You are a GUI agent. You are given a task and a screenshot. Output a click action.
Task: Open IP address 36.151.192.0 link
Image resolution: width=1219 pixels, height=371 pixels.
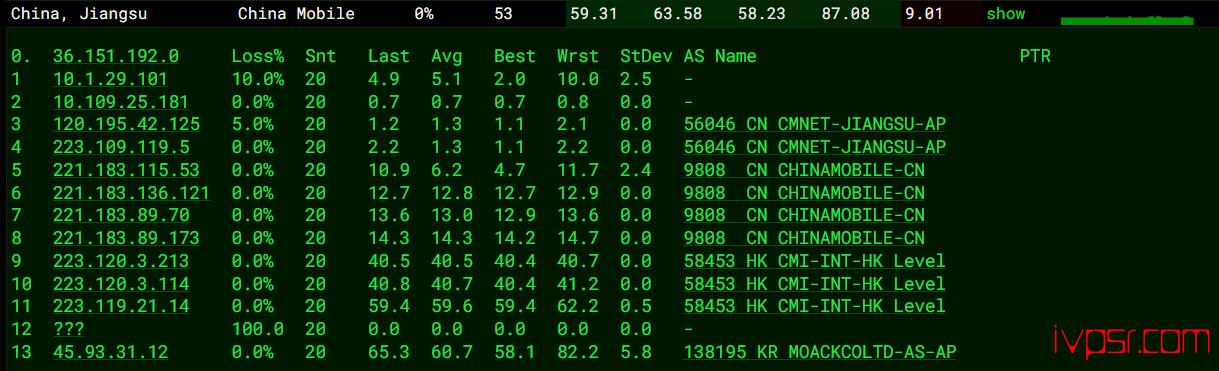point(116,57)
